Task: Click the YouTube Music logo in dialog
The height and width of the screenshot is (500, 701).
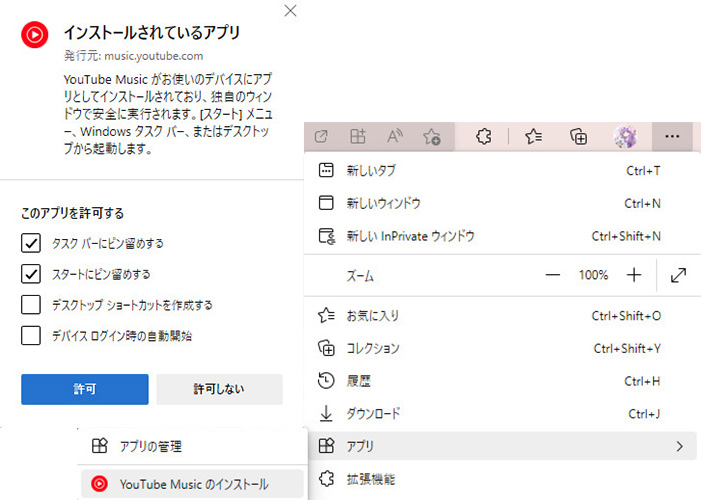Action: 34,34
